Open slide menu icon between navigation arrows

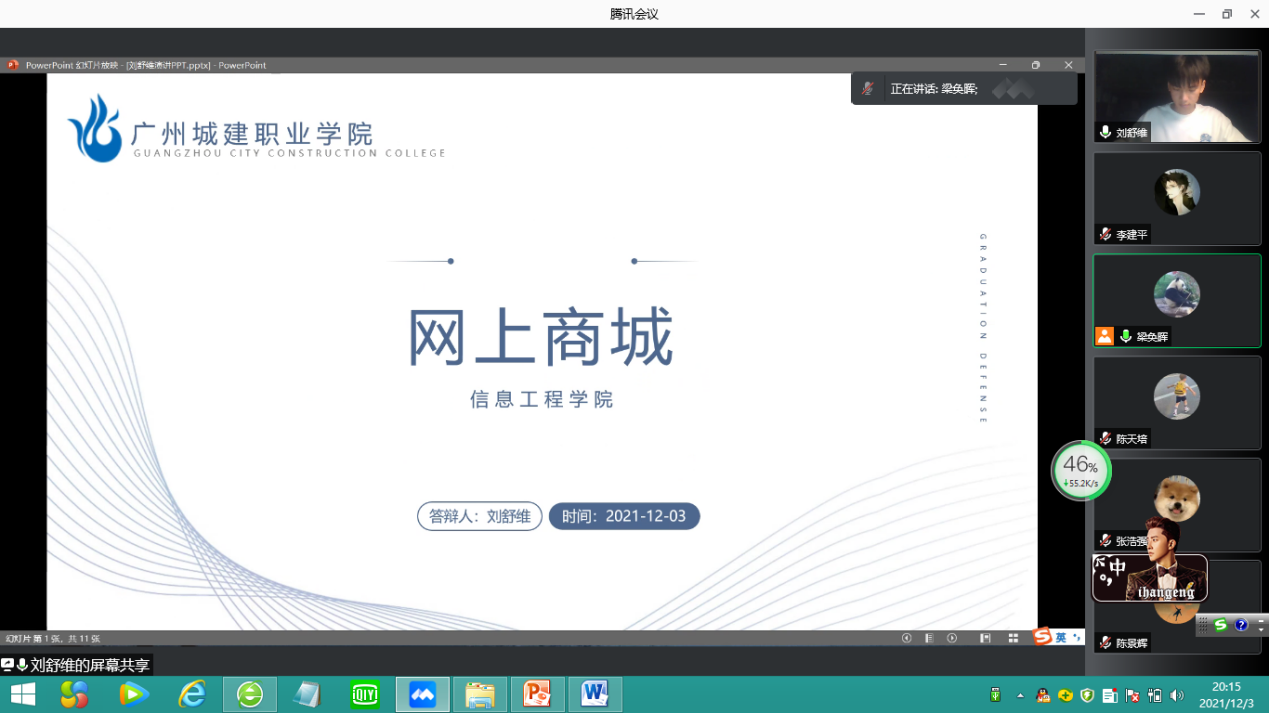(929, 638)
